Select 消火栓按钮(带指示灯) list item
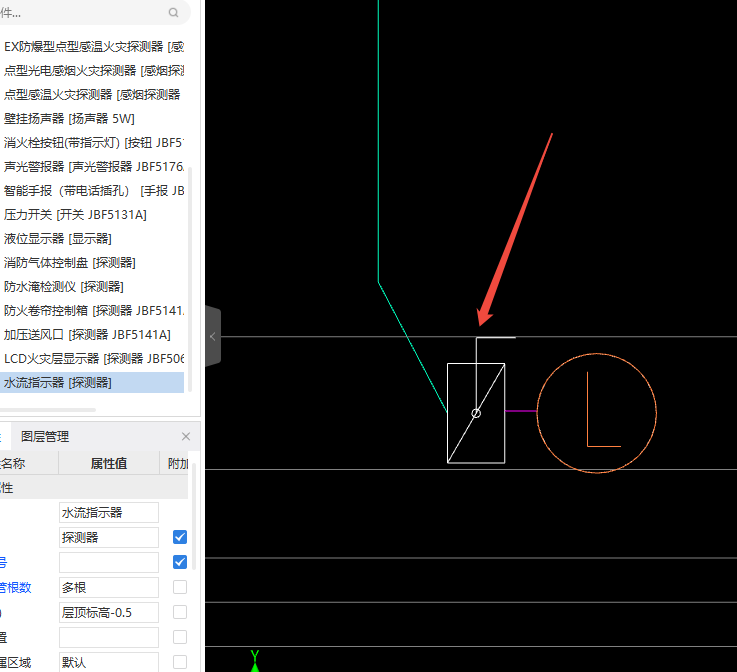 coord(92,142)
